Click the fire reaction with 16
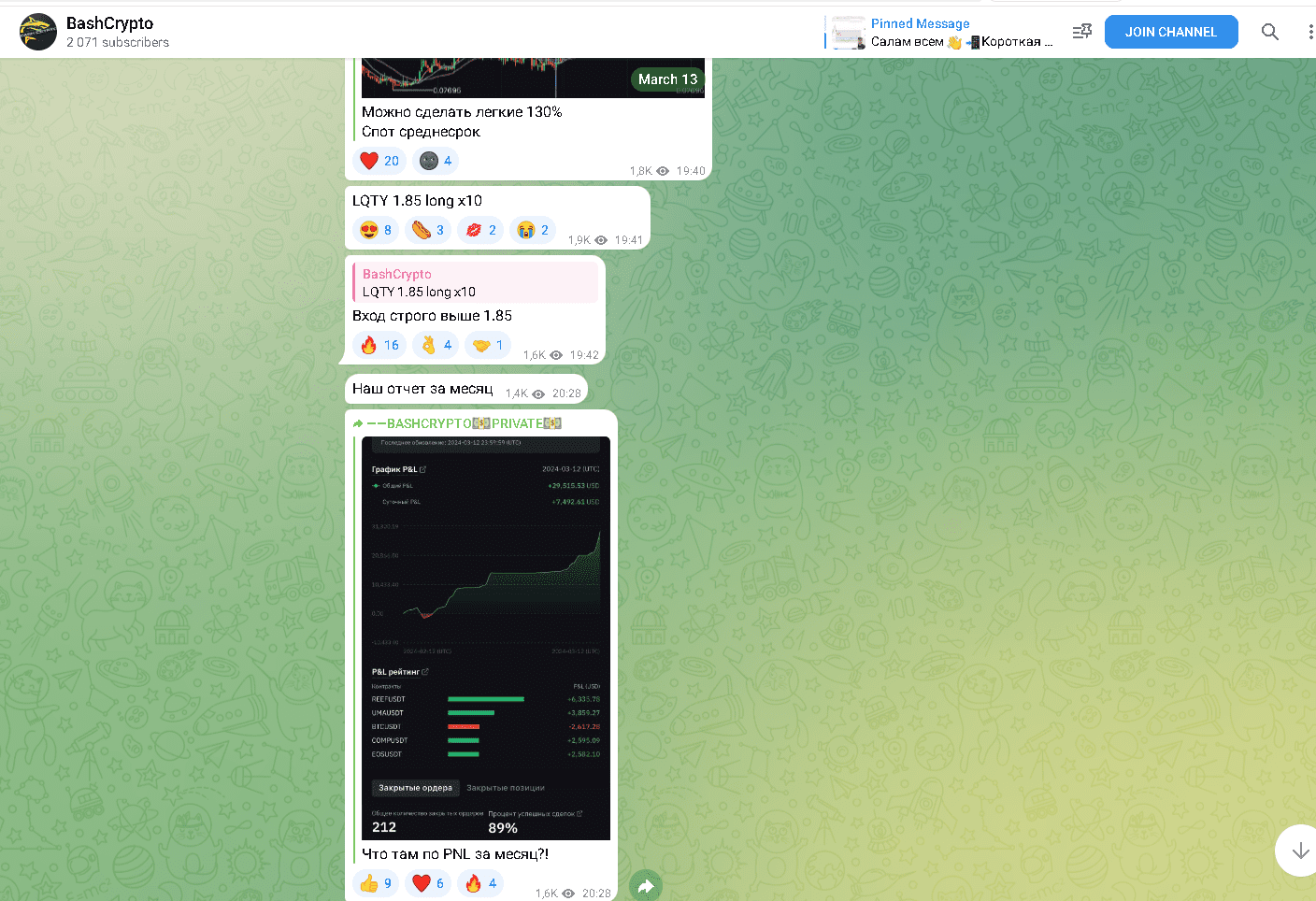 click(379, 345)
